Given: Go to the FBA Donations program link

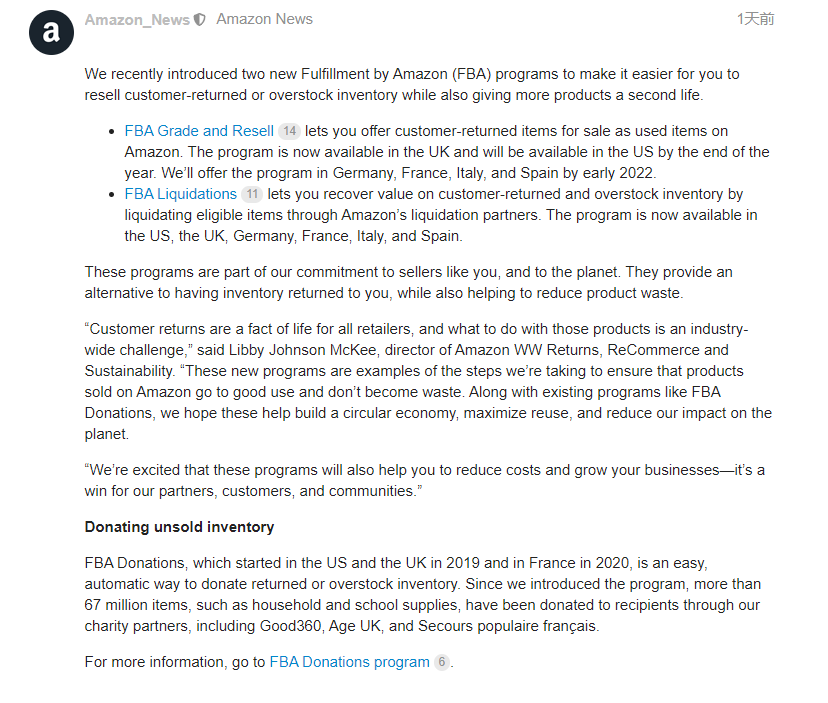Looking at the screenshot, I should point(349,662).
